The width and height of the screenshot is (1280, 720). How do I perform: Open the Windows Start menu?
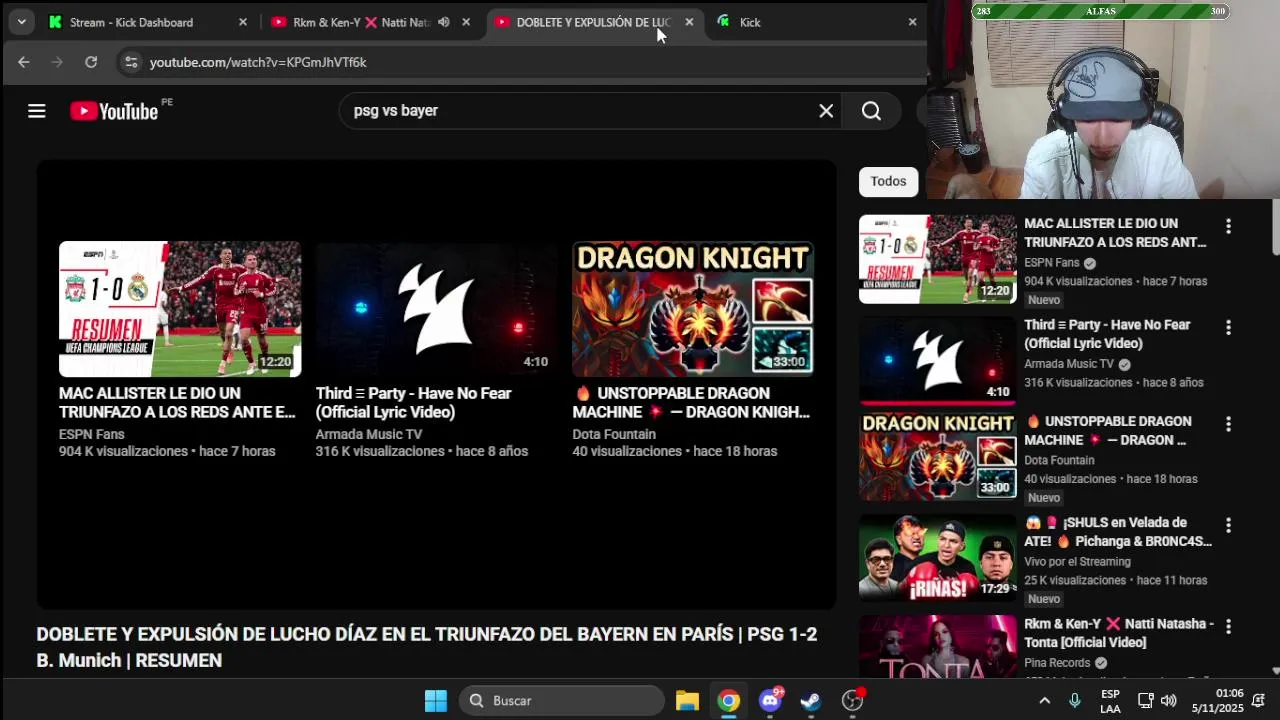[436, 701]
